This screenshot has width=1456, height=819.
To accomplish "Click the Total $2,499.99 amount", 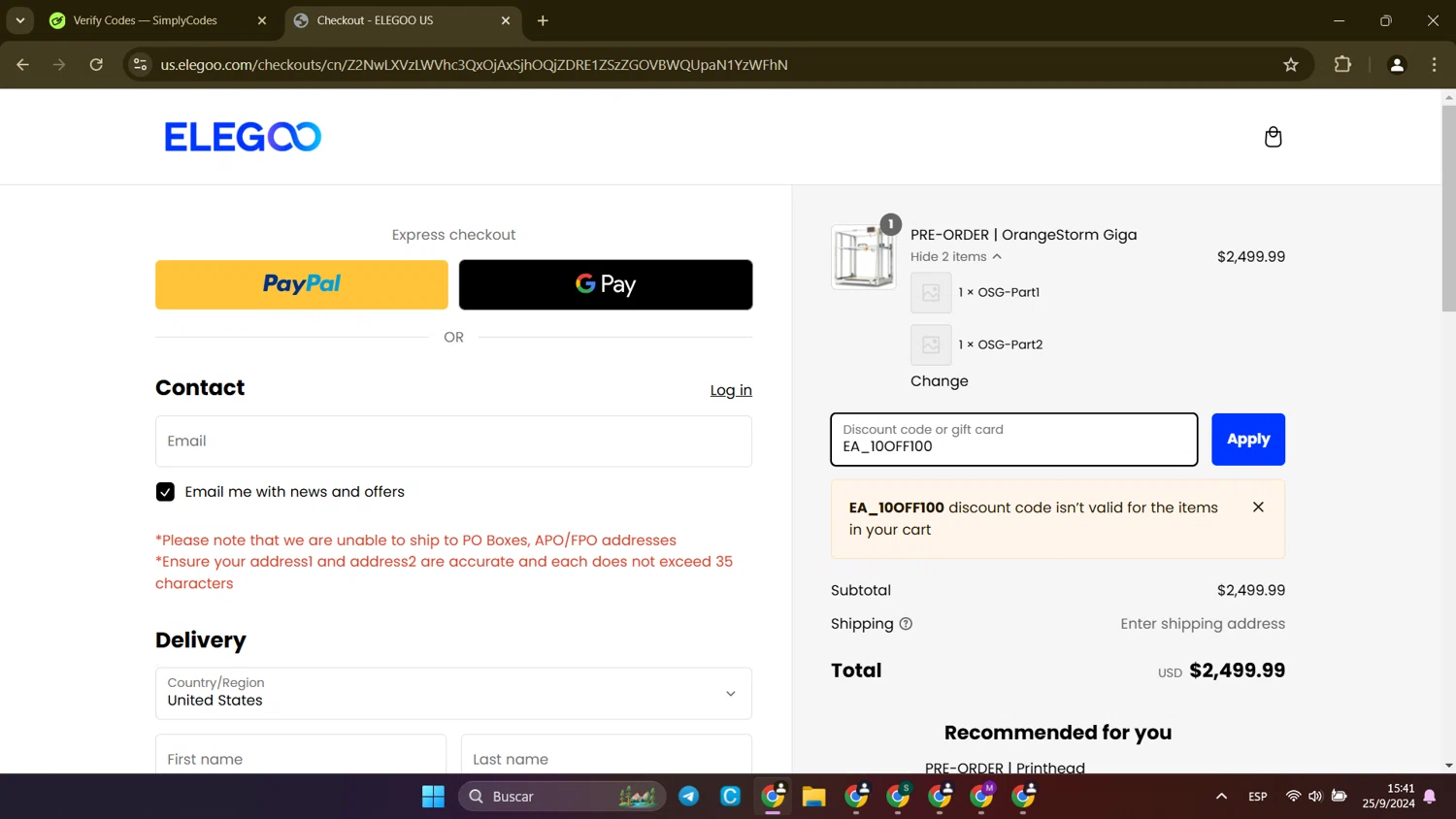I will click(x=1237, y=671).
